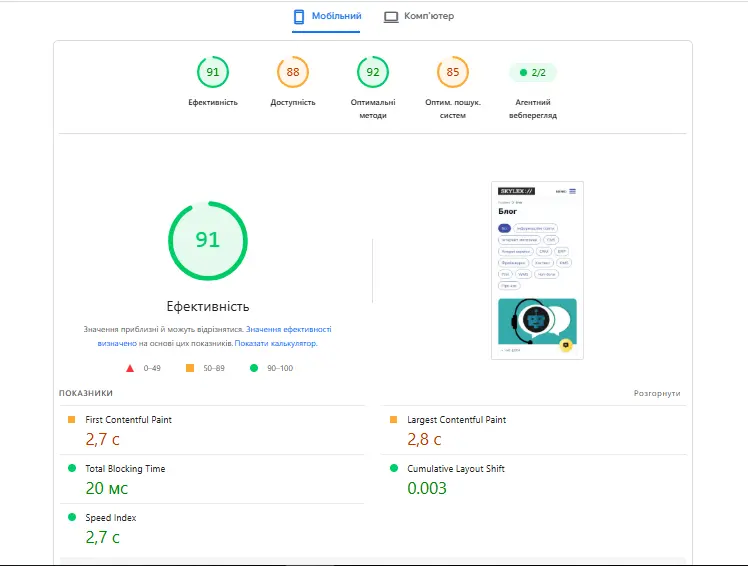The width and height of the screenshot is (748, 566).
Task: Click the 2,8 с LCP value
Action: (424, 439)
